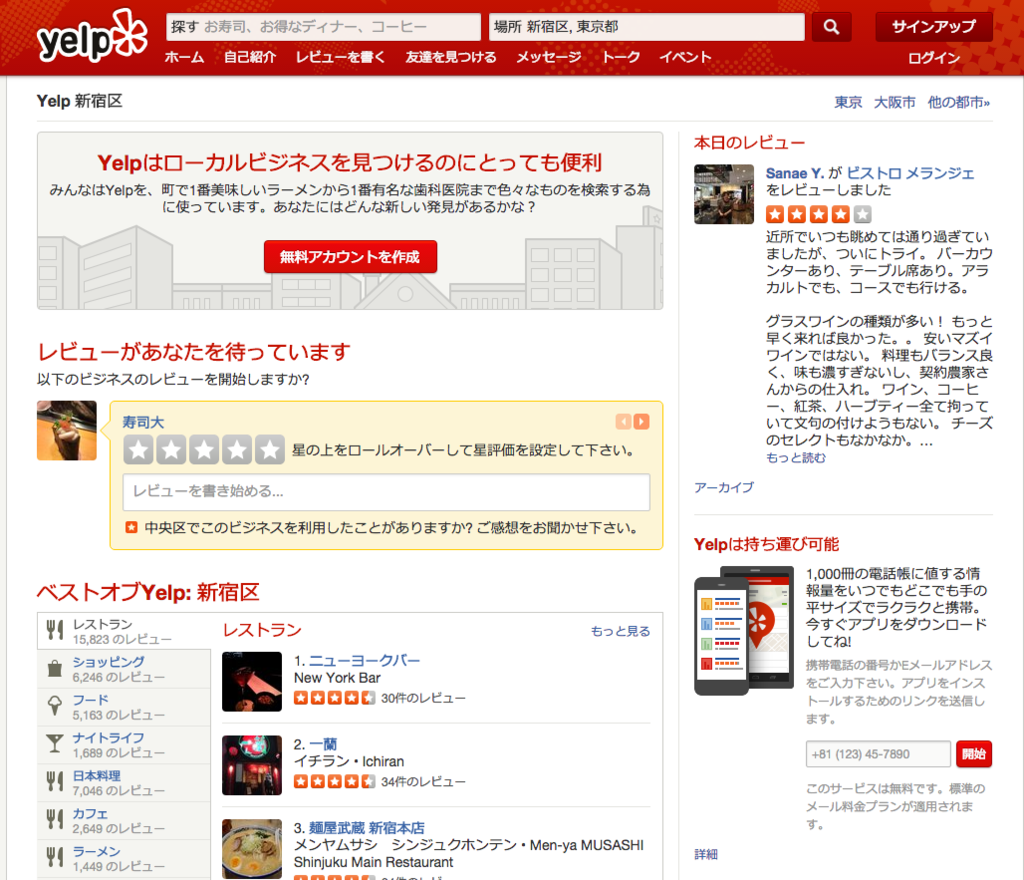Screen dimensions: 1024x880
Task: Click the ログイン link
Action: coord(934,58)
